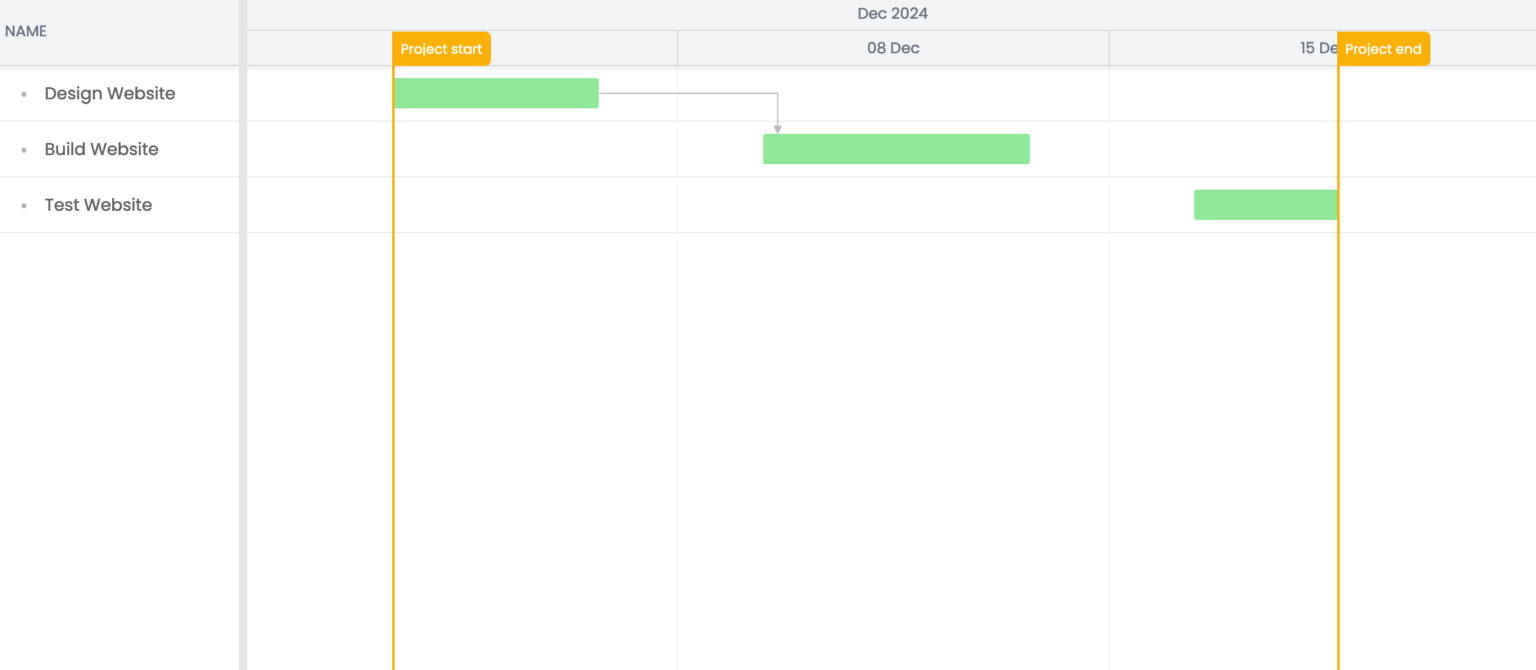Open the Build Website task name

pyautogui.click(x=101, y=149)
